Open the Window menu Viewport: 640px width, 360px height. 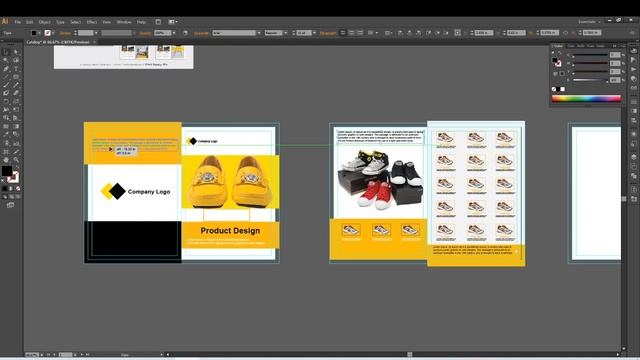tap(124, 22)
